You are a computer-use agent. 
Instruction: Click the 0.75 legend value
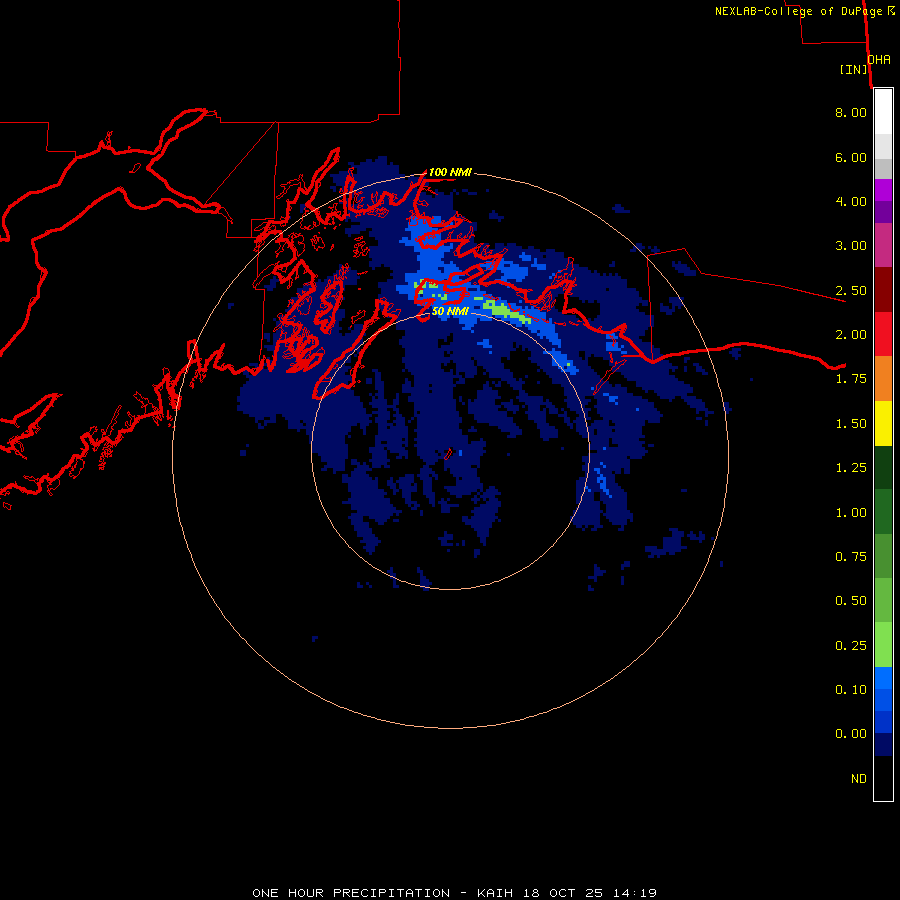click(851, 557)
